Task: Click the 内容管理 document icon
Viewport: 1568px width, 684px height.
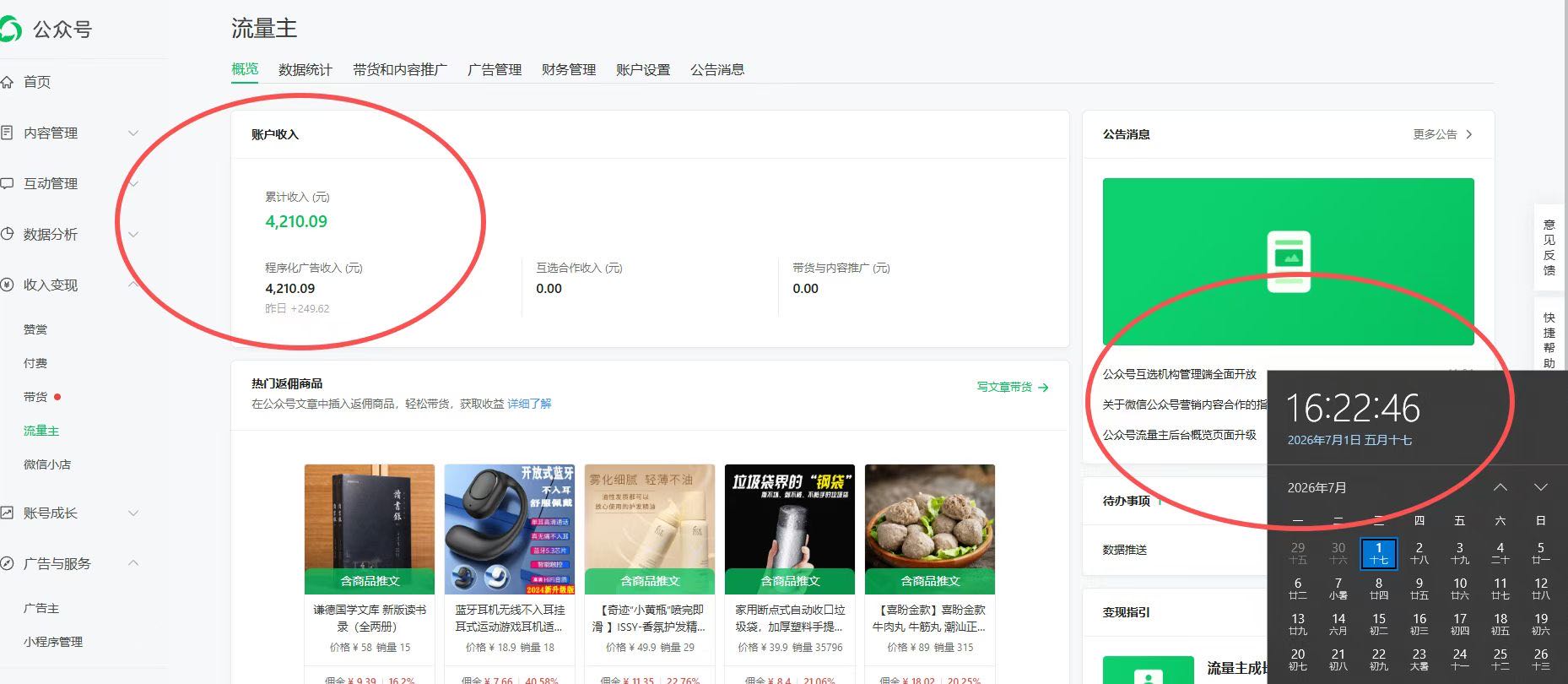Action: (7, 133)
